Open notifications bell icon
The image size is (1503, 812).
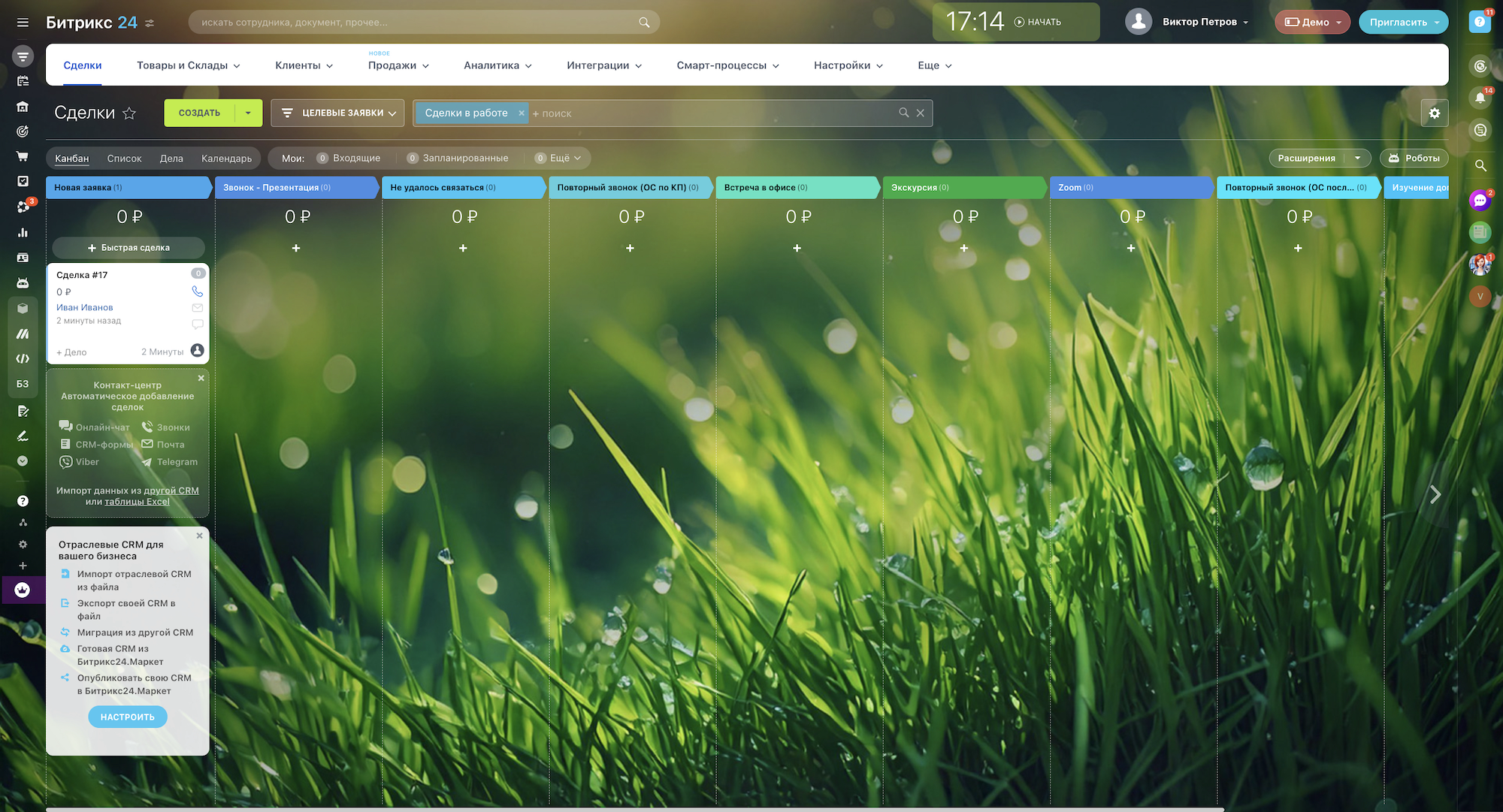pyautogui.click(x=1480, y=98)
